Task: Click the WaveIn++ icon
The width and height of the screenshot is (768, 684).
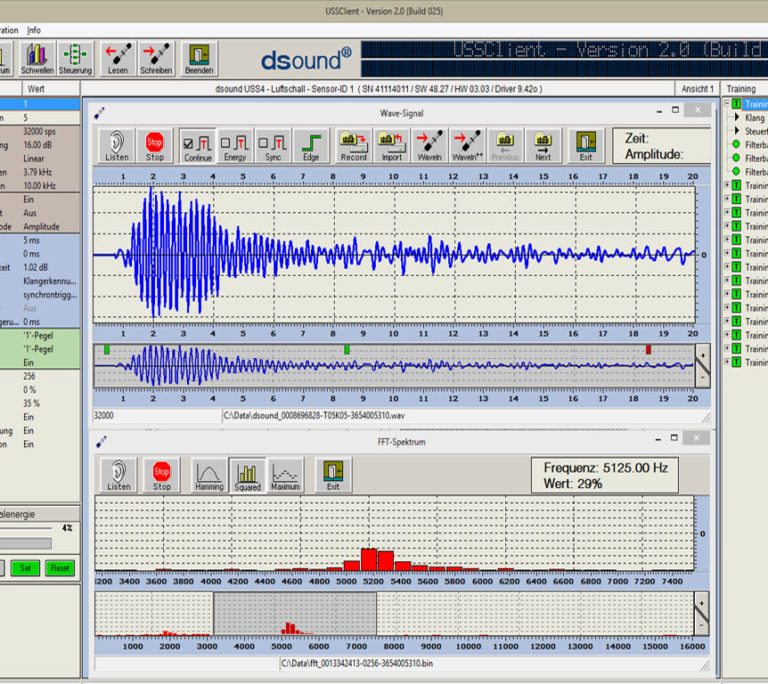Action: [467, 146]
